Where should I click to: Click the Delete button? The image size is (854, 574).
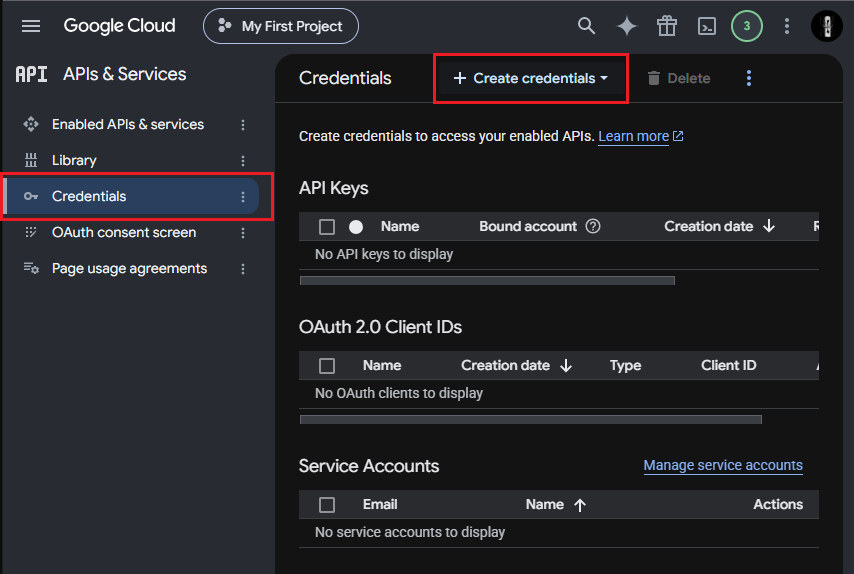[679, 78]
